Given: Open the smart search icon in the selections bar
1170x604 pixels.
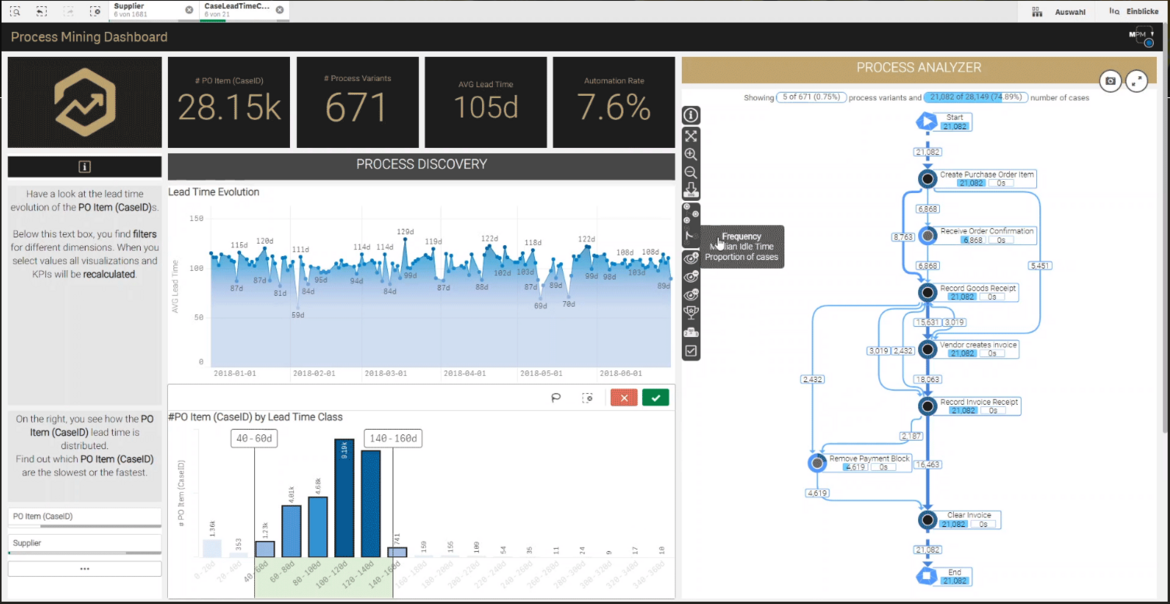Looking at the screenshot, I should click(16, 10).
